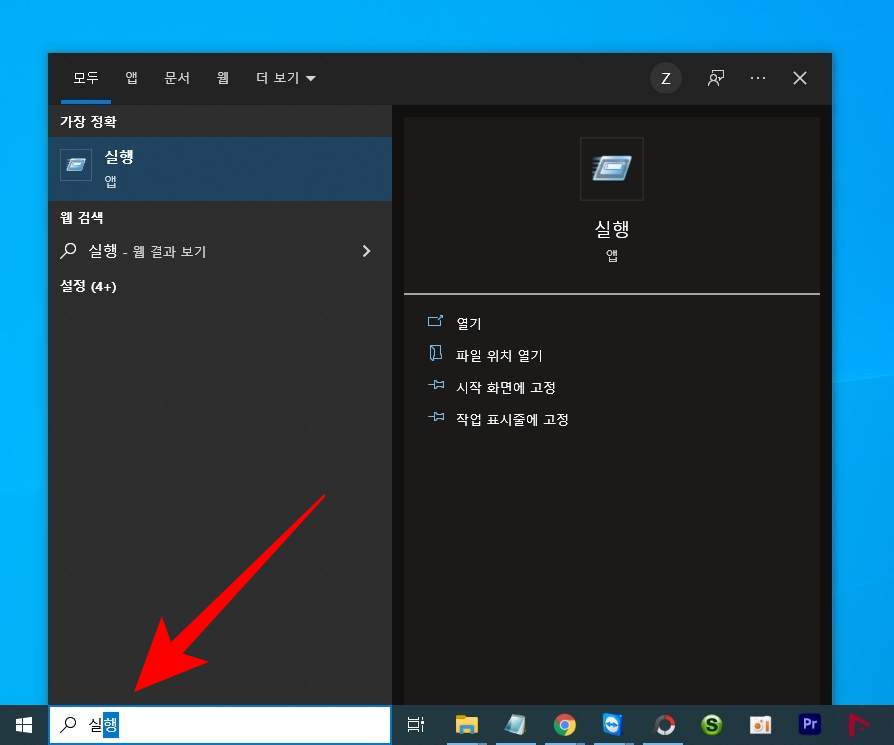
Task: Launch Adobe Premiere Pro from the taskbar
Action: pos(810,723)
